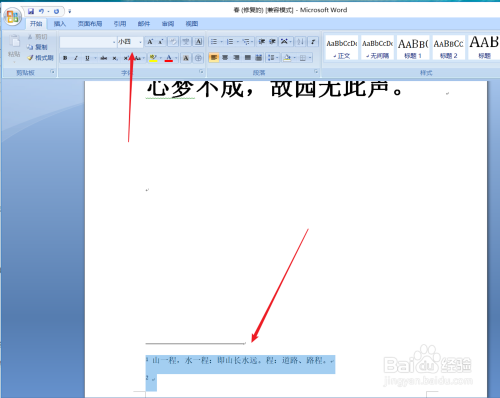Open the underline style dropdown arrow

click(95, 58)
